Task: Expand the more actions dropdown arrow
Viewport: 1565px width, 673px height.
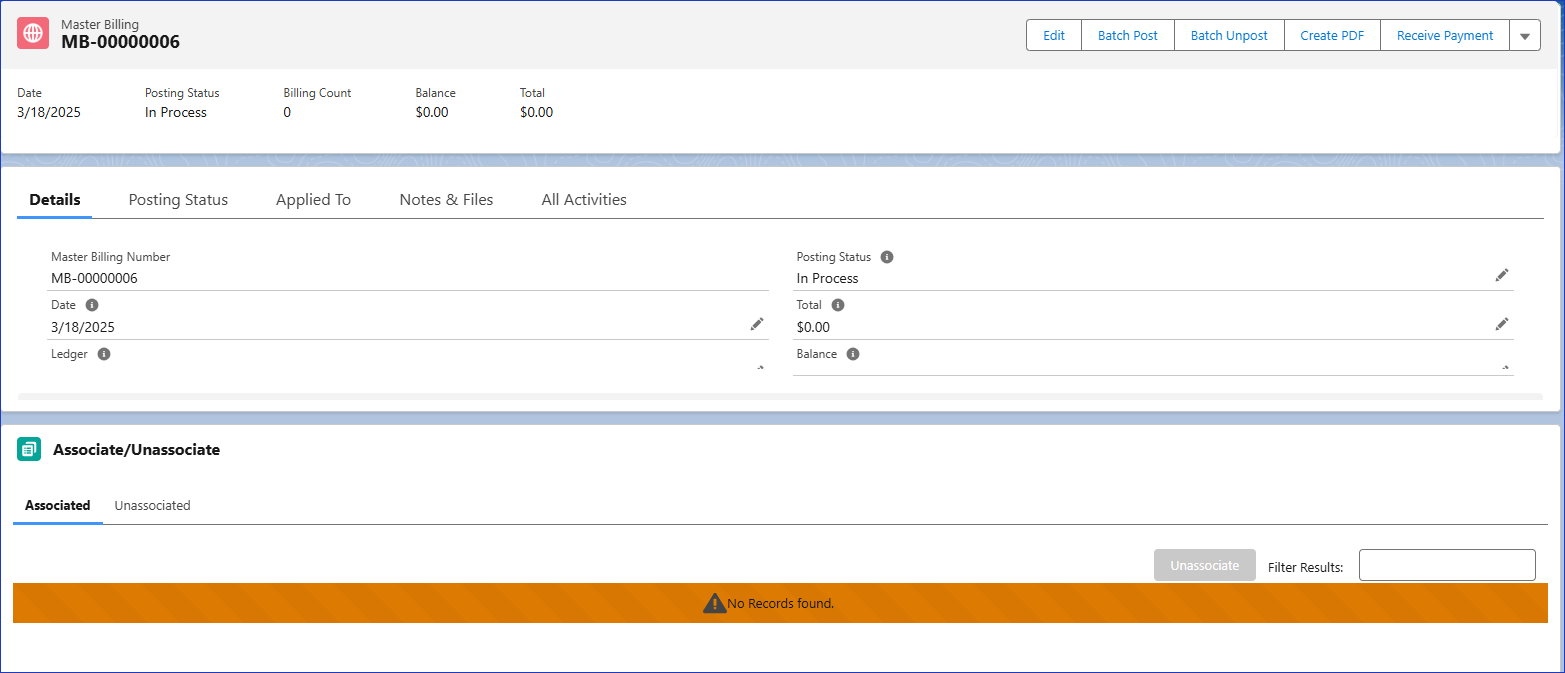Action: 1525,36
